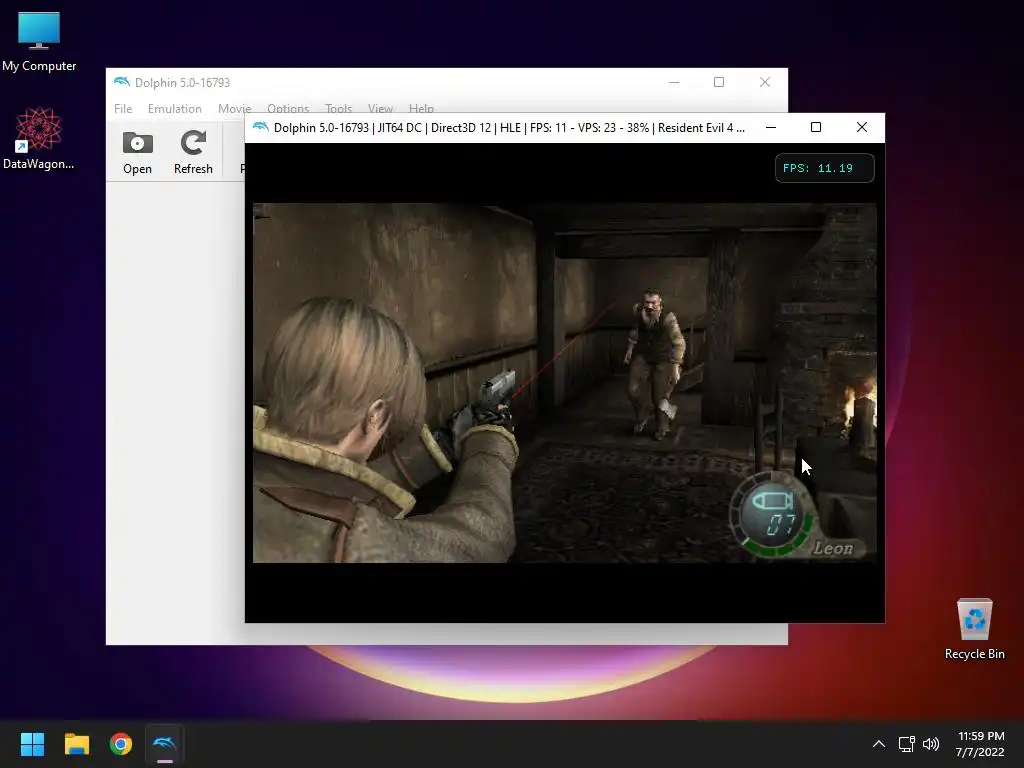Screen dimensions: 1024x768
Task: Close the Resident Evil 4 game window
Action: tap(862, 127)
